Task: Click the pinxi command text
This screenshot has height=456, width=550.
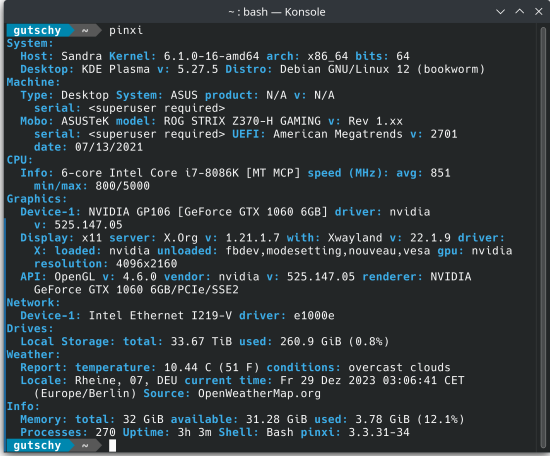Action: coord(126,31)
